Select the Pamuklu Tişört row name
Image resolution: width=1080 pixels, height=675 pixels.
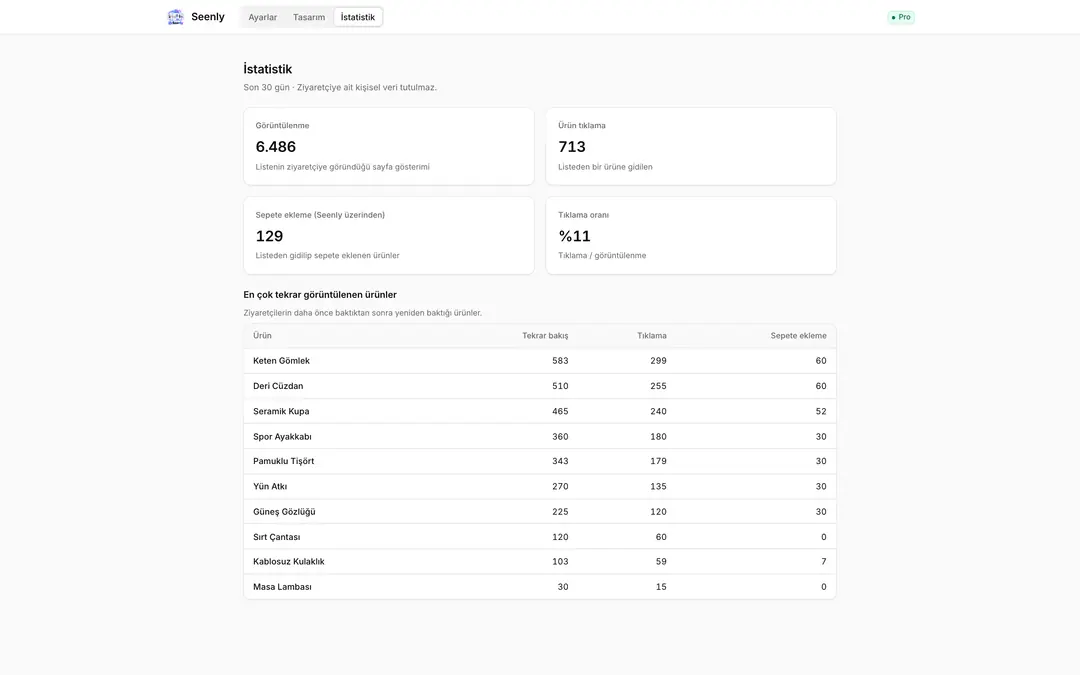pos(283,461)
